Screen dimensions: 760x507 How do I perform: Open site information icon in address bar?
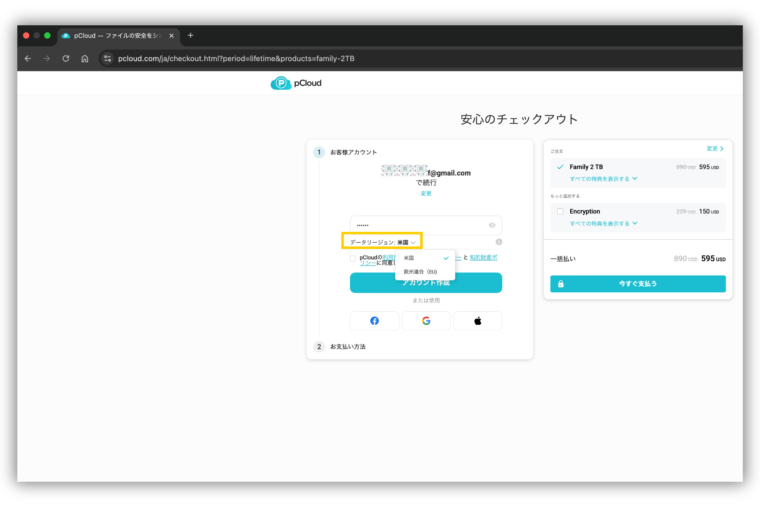(x=107, y=59)
